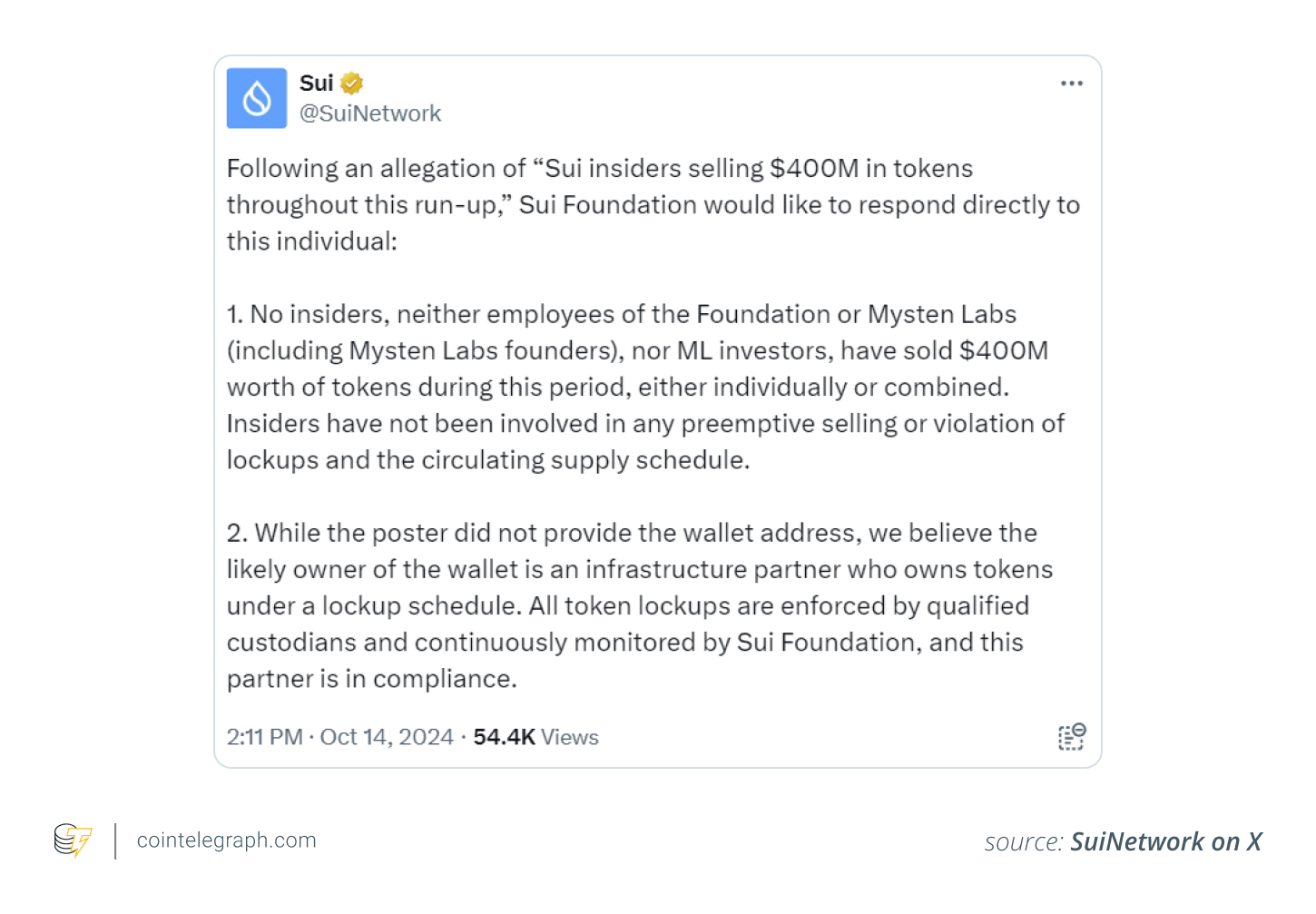
Task: Click the Oct 14, 2024 date
Action: (x=387, y=737)
